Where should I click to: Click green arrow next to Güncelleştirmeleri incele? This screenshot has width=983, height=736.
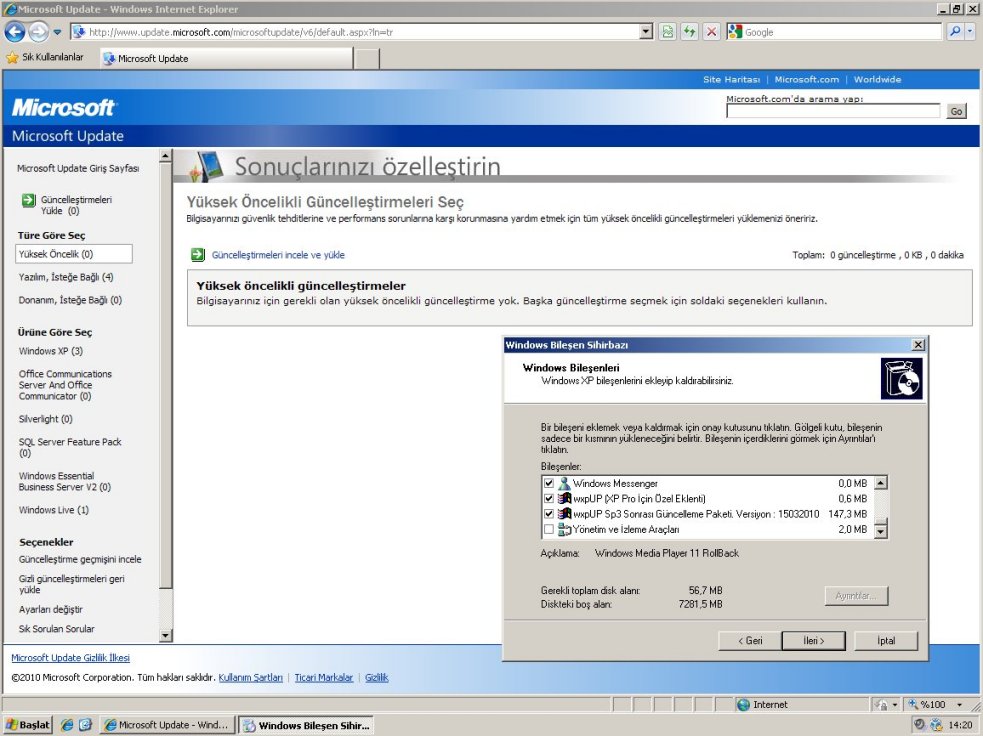tap(197, 255)
